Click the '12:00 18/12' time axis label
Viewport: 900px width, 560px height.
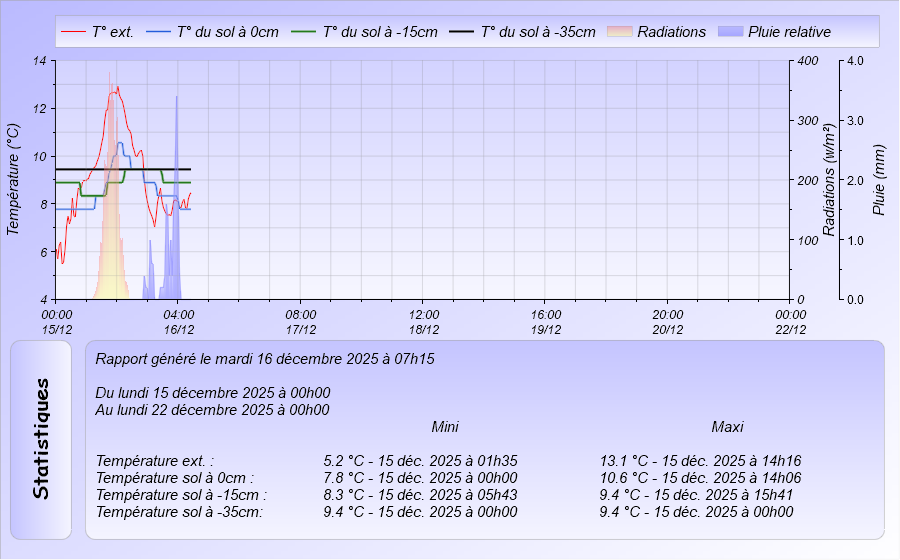[424, 322]
